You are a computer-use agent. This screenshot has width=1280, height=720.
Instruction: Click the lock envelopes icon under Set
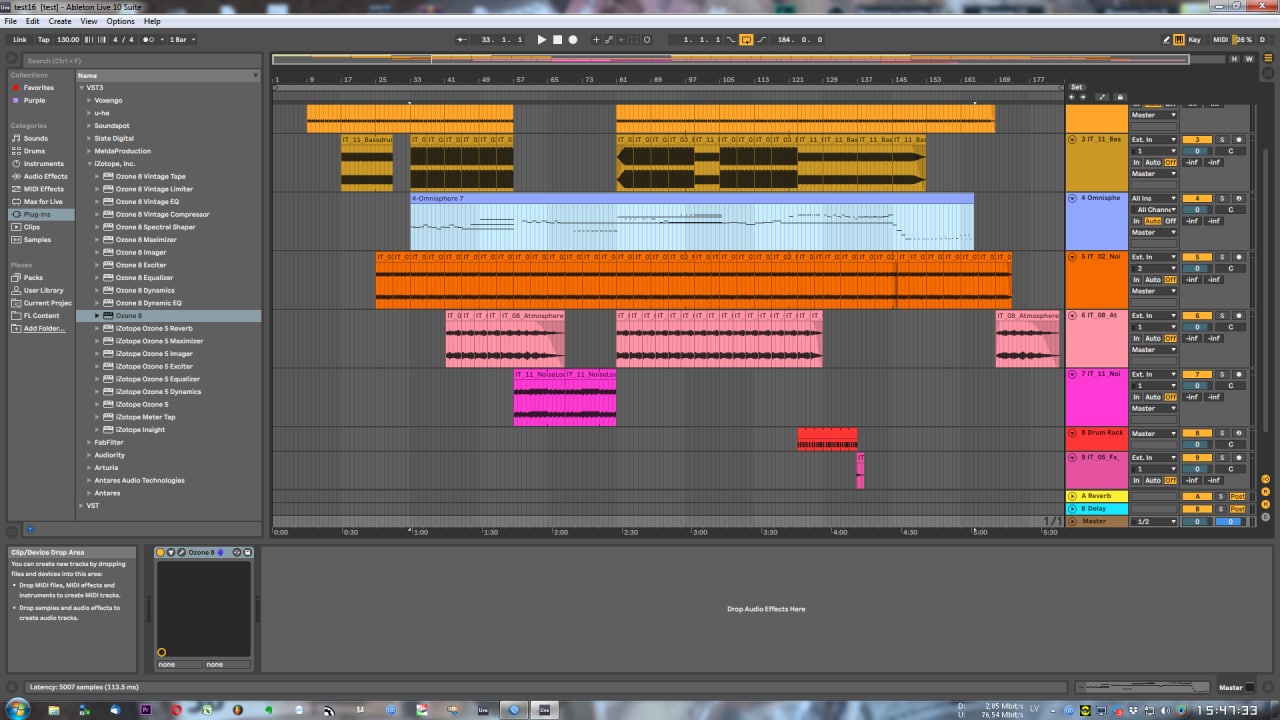(x=1119, y=97)
